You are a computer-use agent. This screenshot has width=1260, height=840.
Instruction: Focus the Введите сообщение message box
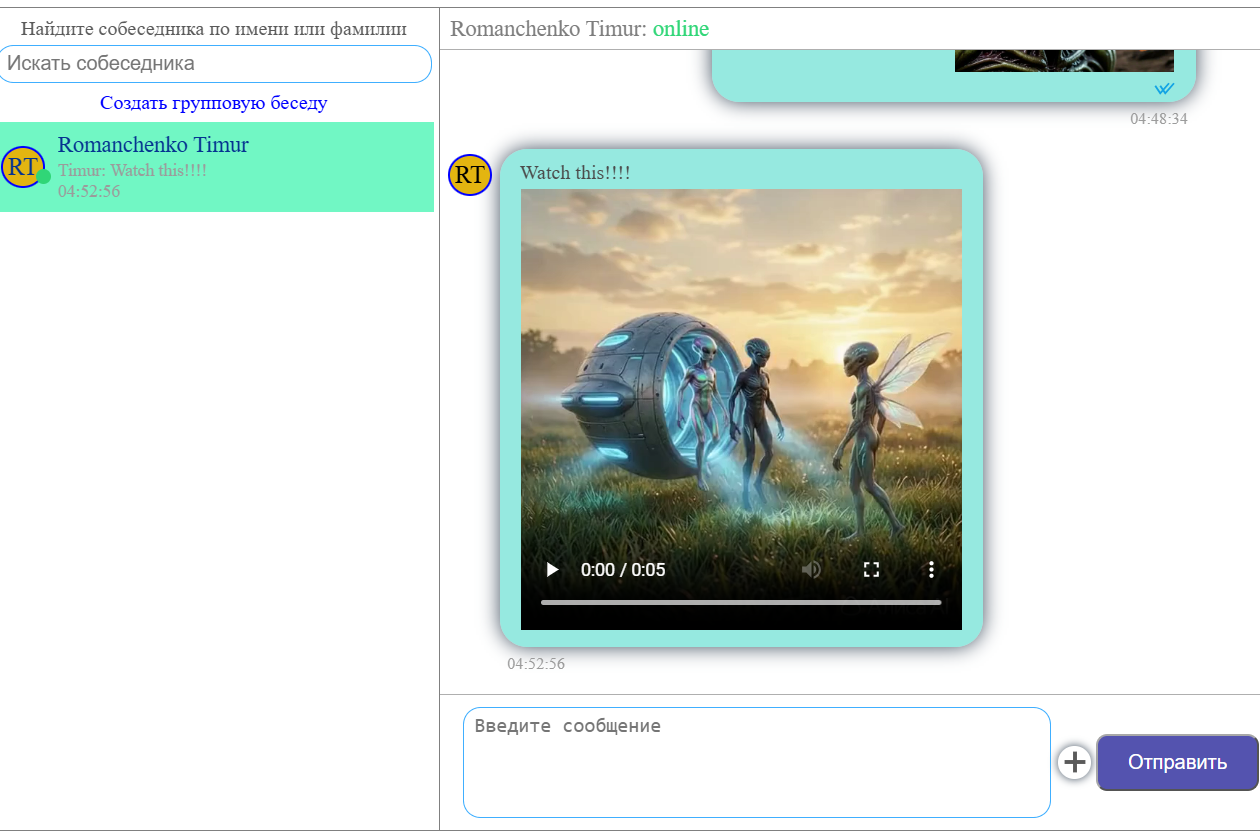[757, 763]
